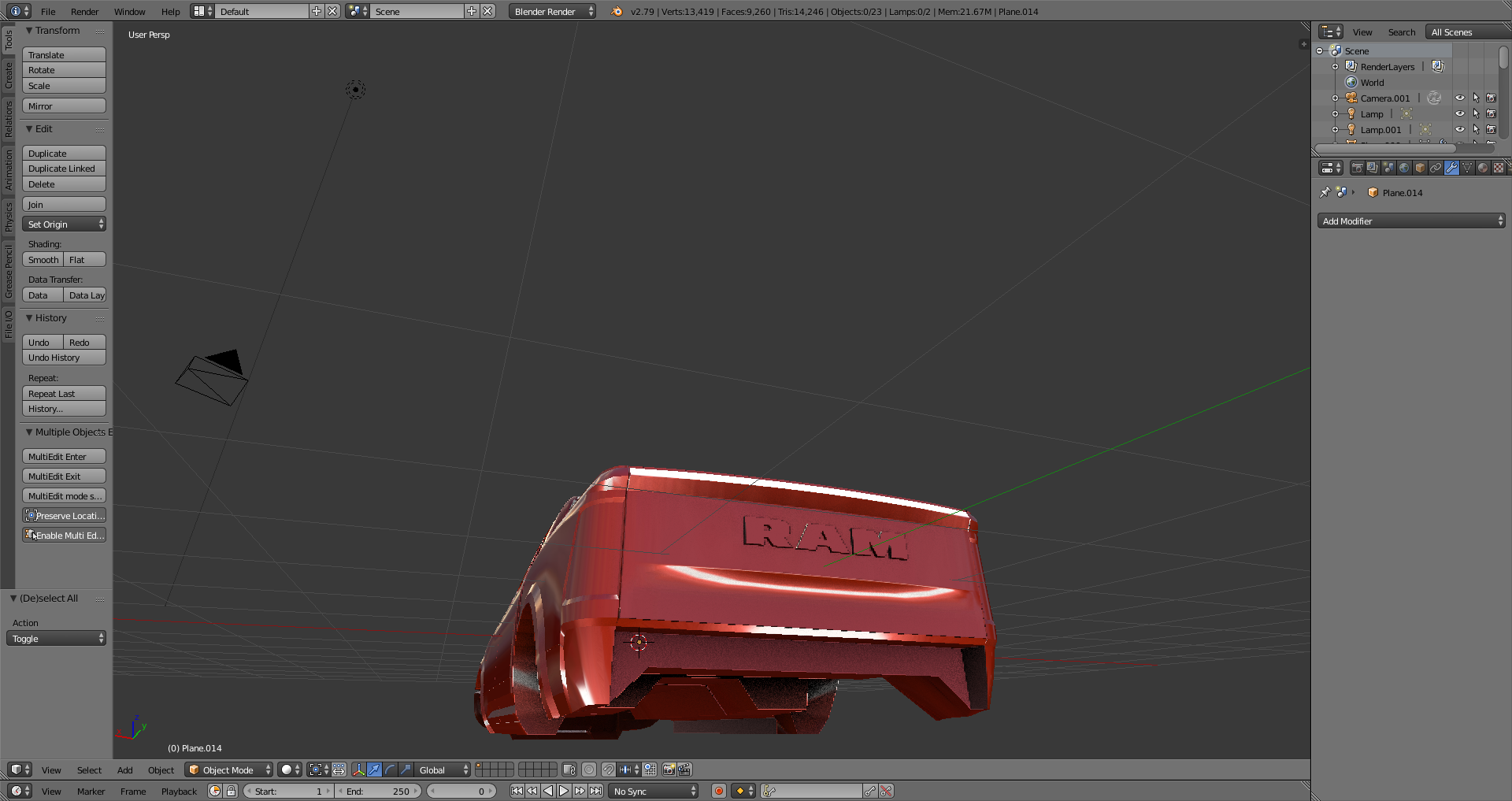Toggle selectability arrow for Camera.001
Image resolution: width=1512 pixels, height=801 pixels.
[x=1476, y=98]
